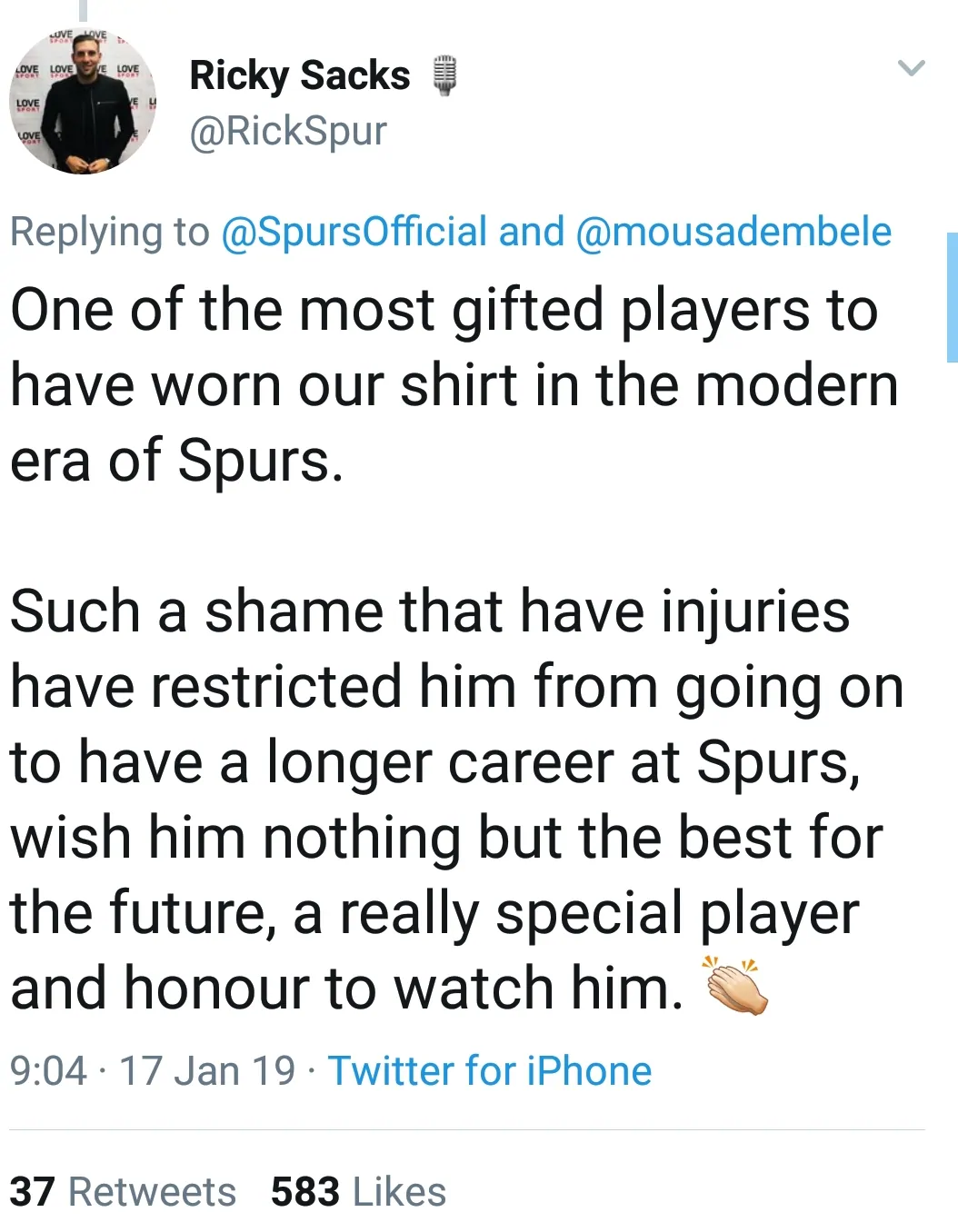The image size is (958, 1232).
Task: Click the thread connector line above the avatar
Action: (83, 9)
